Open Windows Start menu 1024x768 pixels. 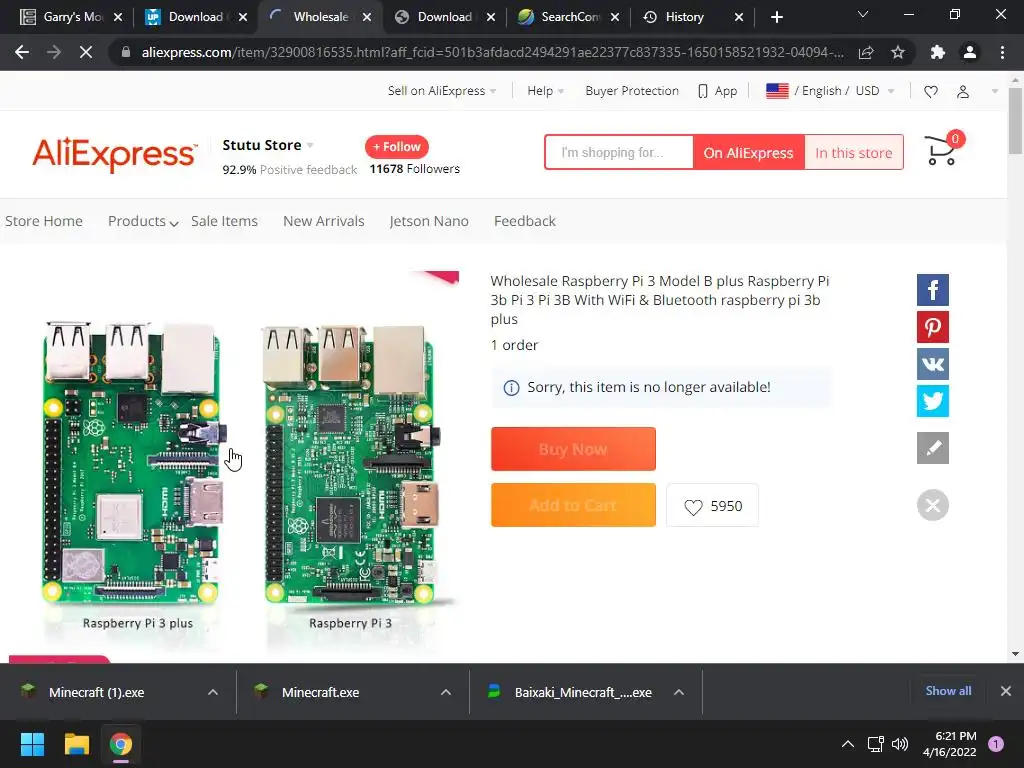pyautogui.click(x=32, y=744)
